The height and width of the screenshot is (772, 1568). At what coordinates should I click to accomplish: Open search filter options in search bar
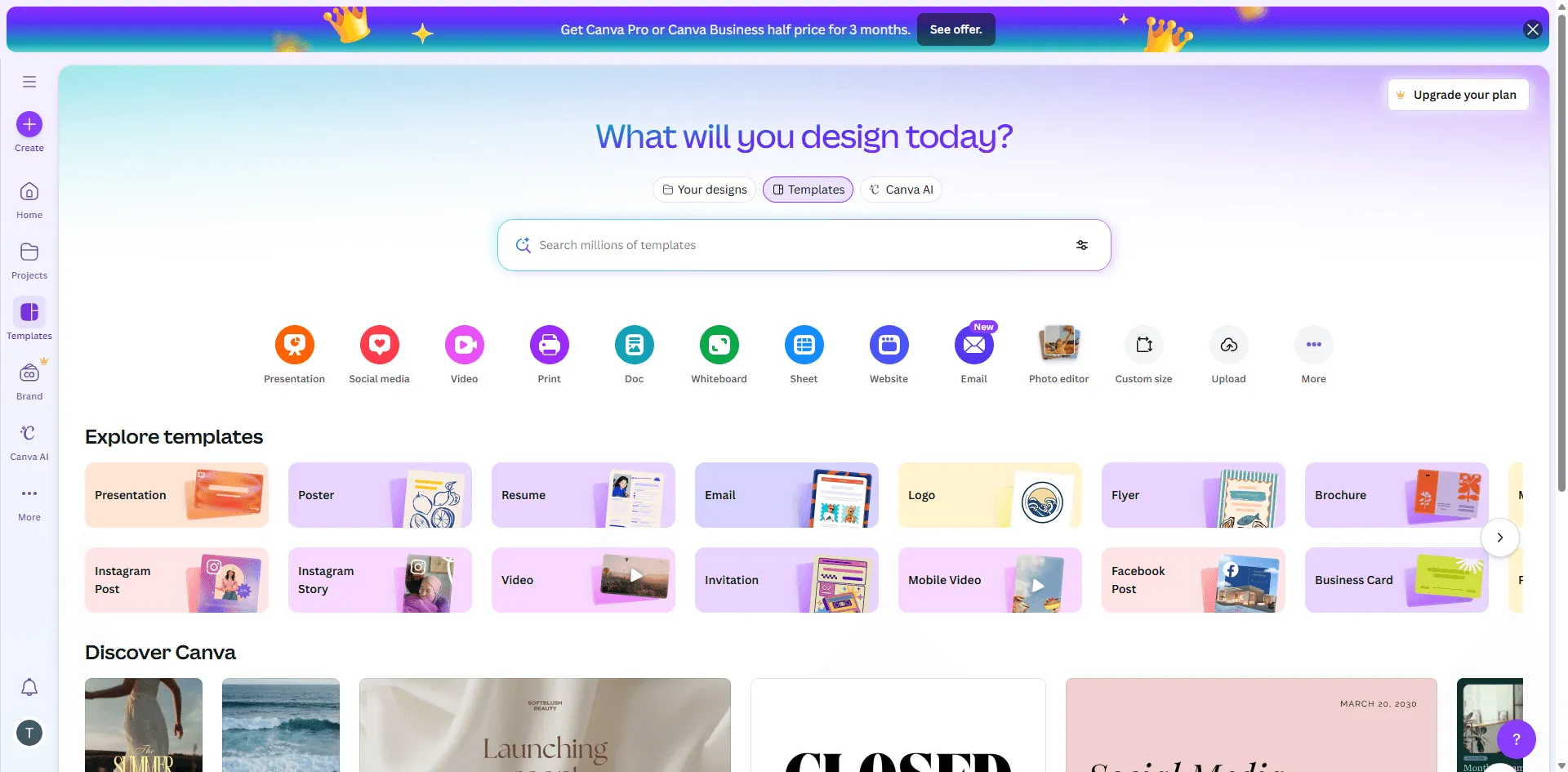click(x=1082, y=245)
